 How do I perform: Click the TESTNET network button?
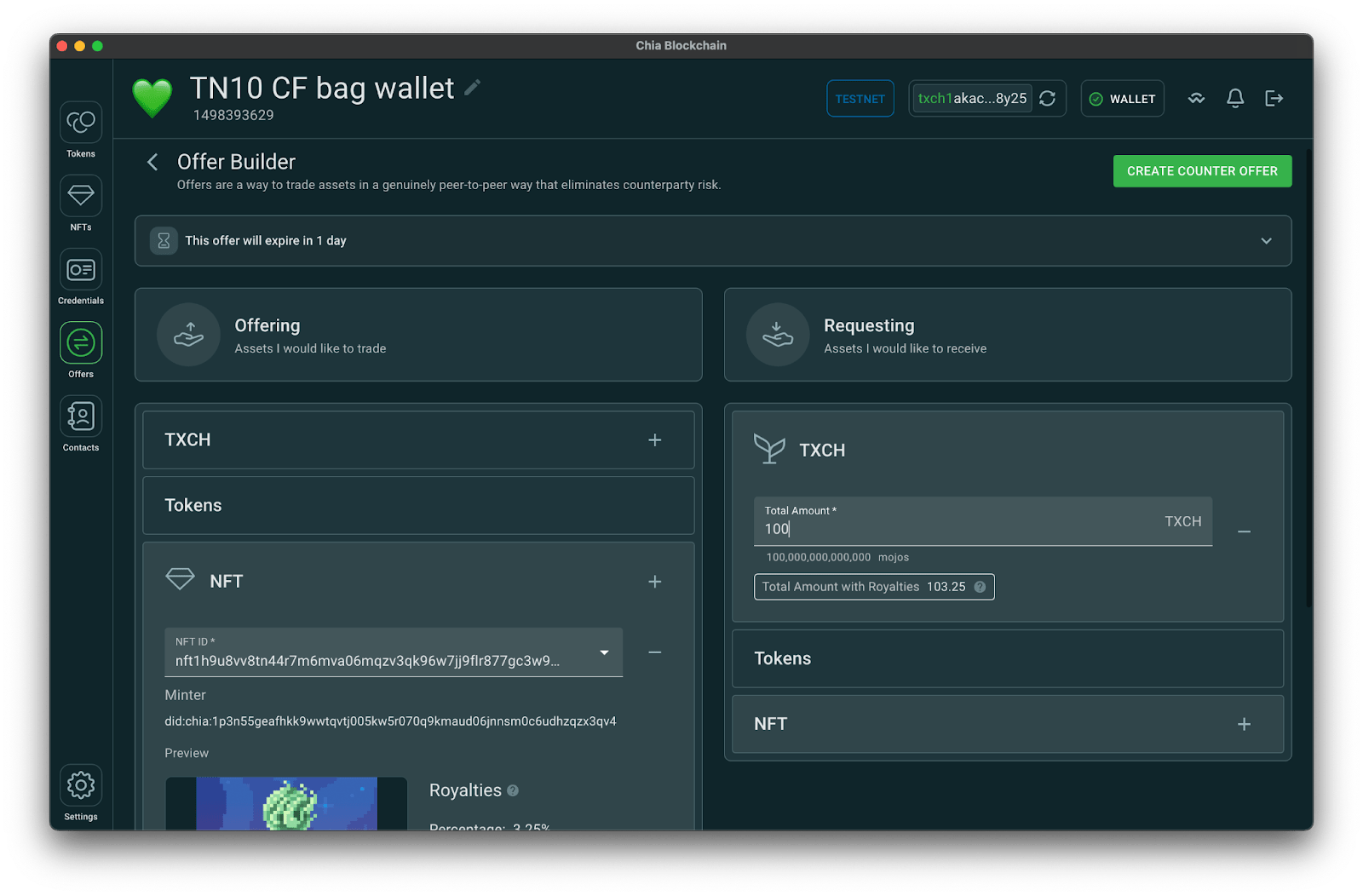pos(860,99)
